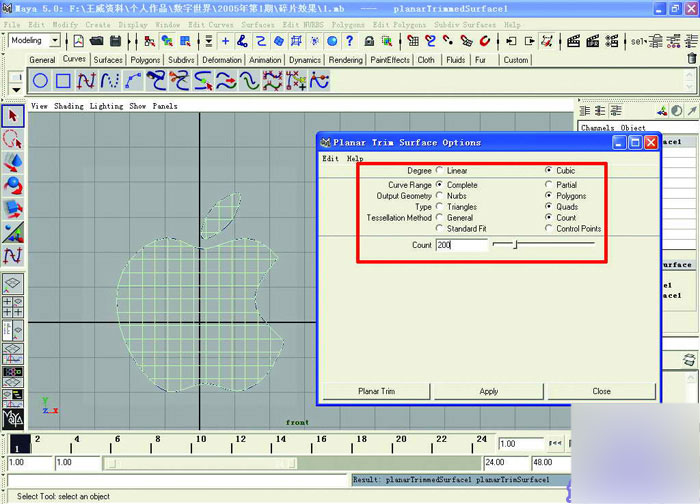Select the arrow Select tool in toolbox
Screen dimensions: 700x504
[x=12, y=118]
